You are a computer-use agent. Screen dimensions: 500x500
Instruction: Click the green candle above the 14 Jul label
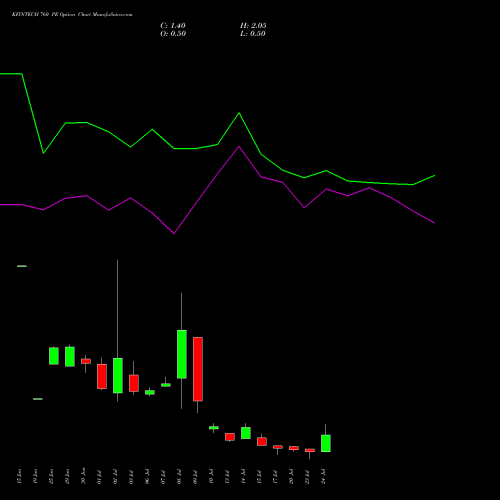click(246, 433)
